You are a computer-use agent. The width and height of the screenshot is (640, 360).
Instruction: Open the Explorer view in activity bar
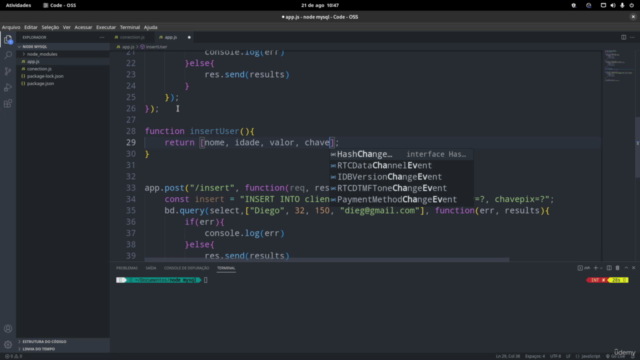8,39
